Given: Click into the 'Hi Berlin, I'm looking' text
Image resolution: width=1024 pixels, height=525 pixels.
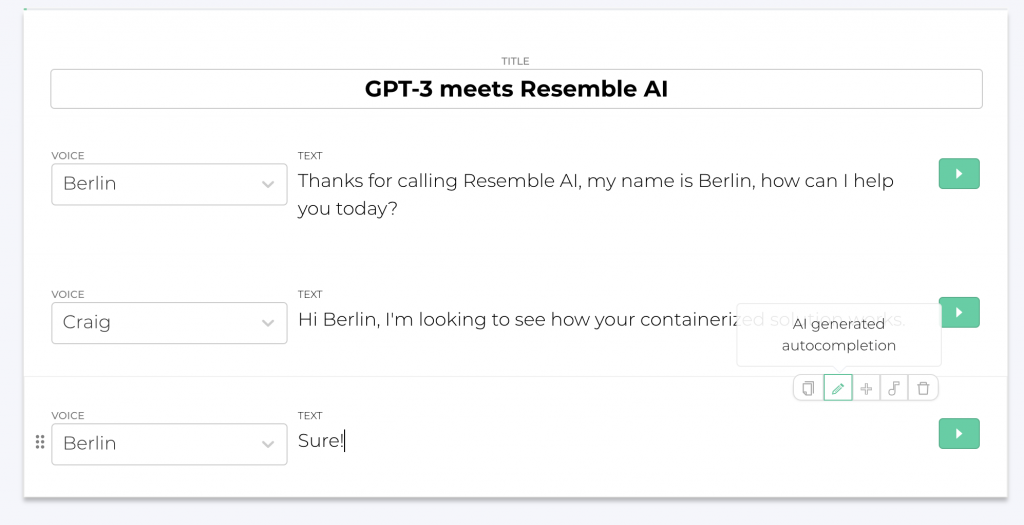Looking at the screenshot, I should 516,320.
